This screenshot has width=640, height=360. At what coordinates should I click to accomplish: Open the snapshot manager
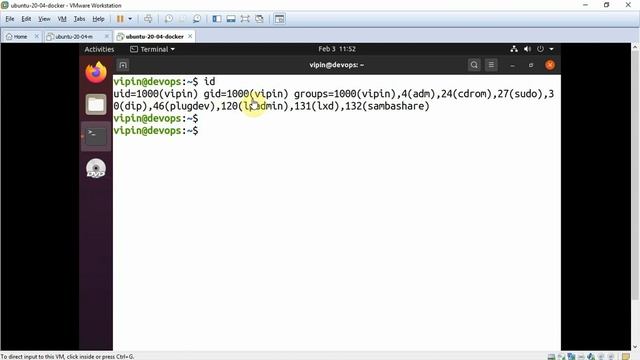pos(197,19)
